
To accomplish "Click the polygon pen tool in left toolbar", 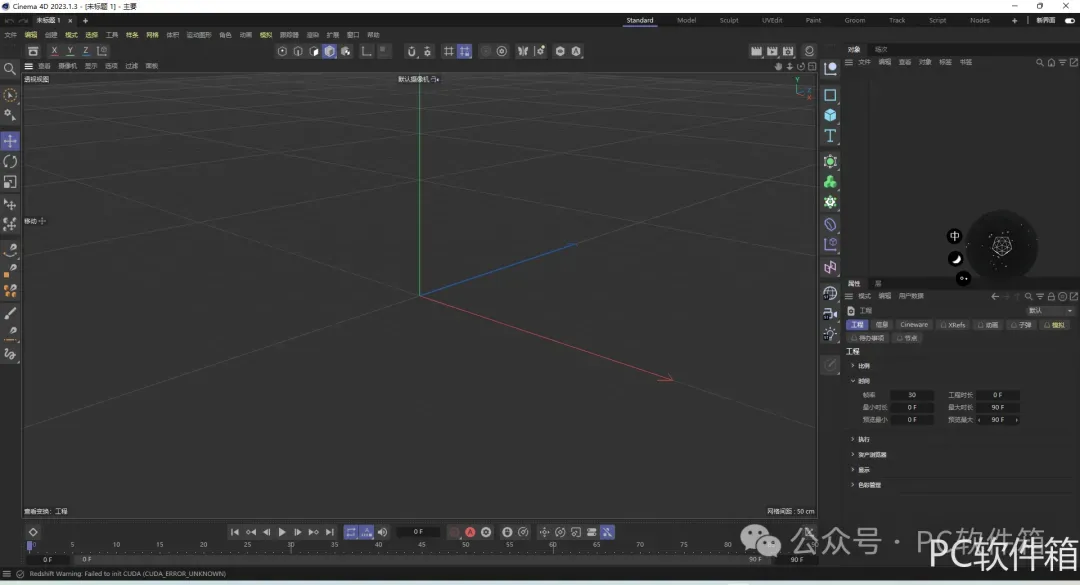I will coord(10,270).
